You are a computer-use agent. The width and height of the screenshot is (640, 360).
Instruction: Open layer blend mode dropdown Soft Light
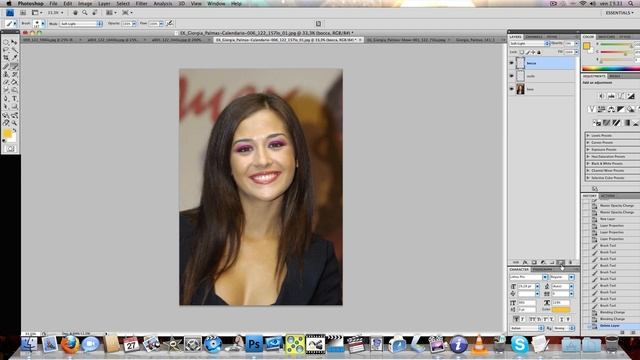(x=529, y=43)
